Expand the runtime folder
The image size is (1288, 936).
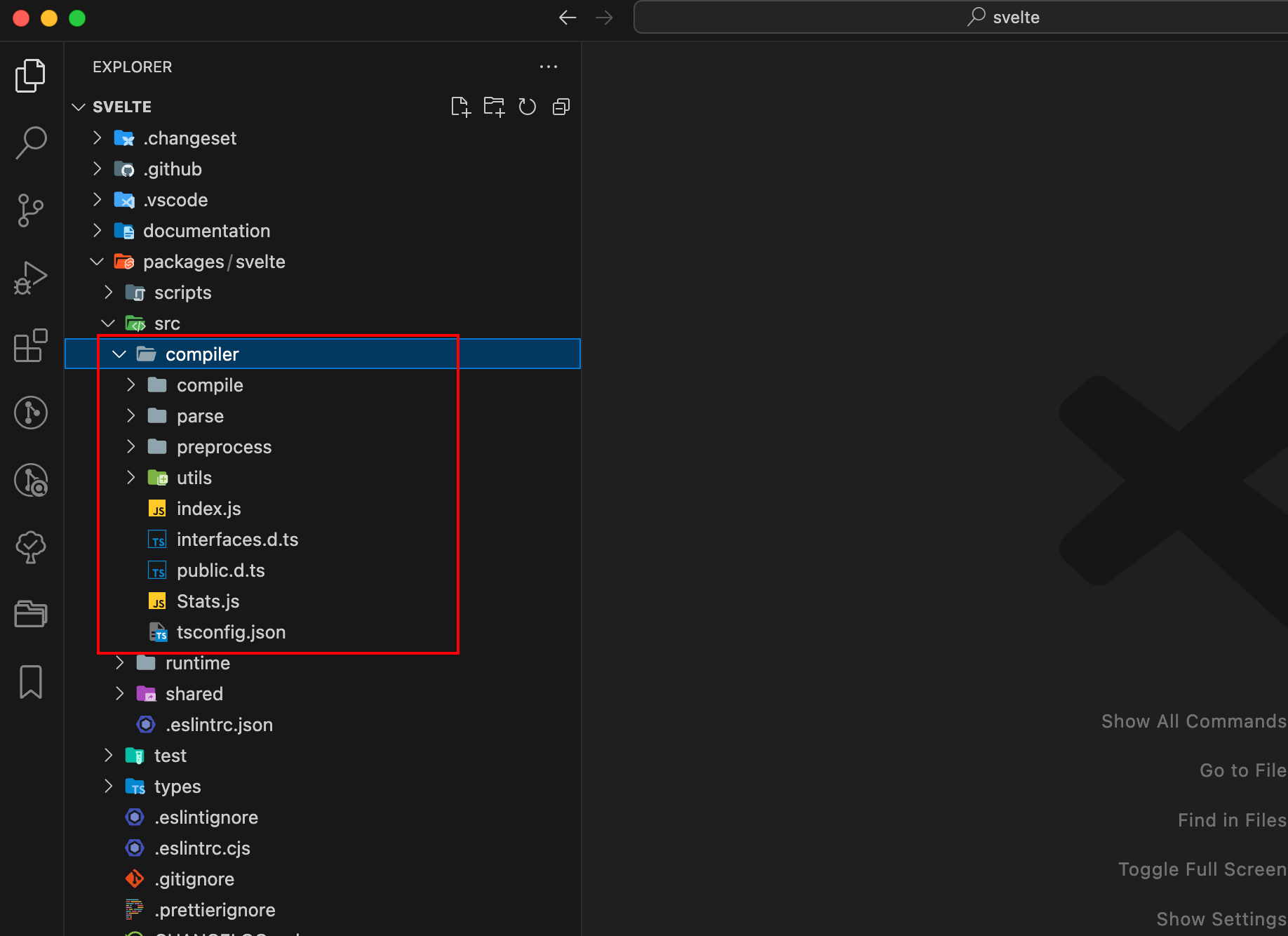coord(119,663)
